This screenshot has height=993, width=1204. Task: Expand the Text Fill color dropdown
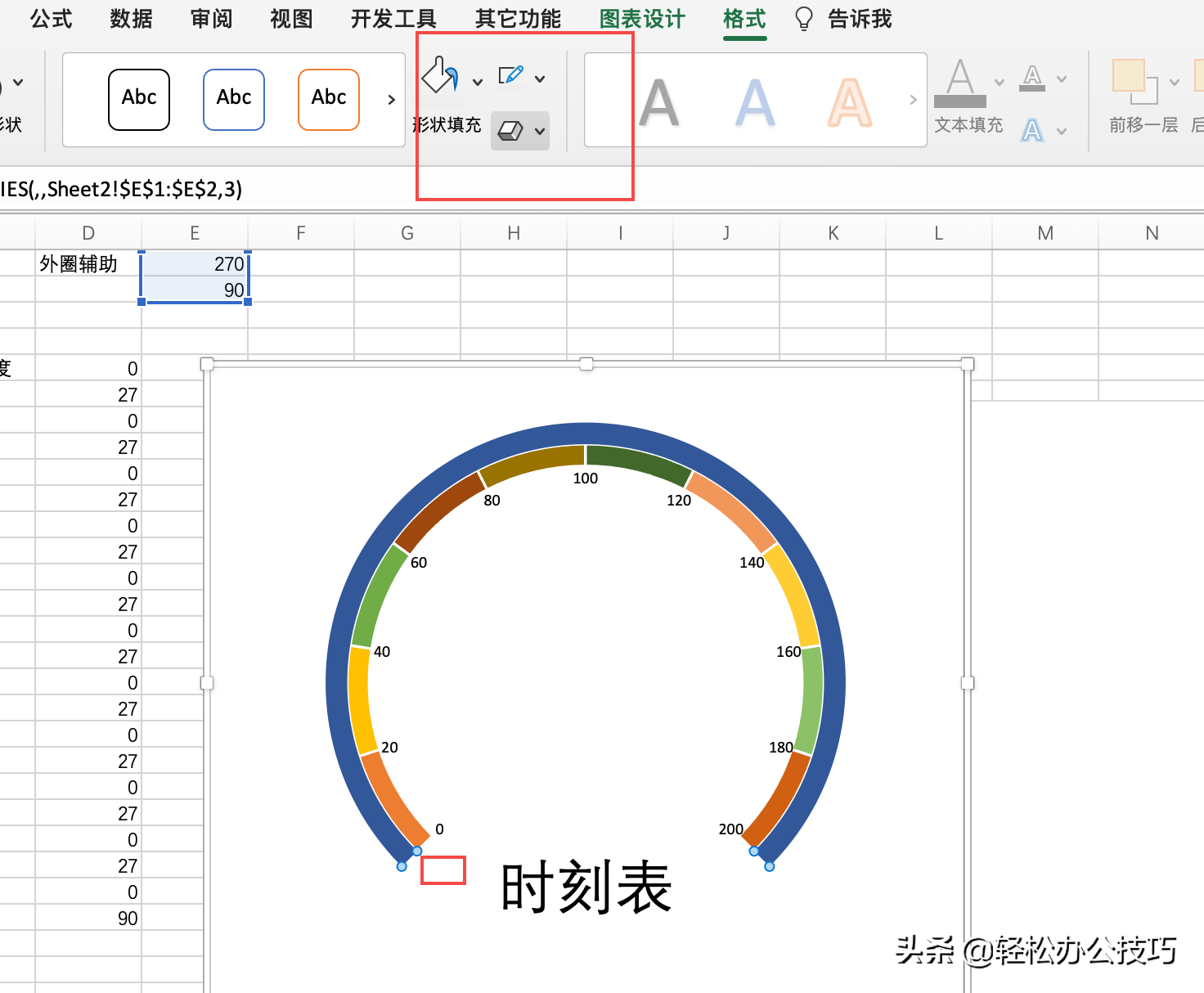[x=1000, y=82]
